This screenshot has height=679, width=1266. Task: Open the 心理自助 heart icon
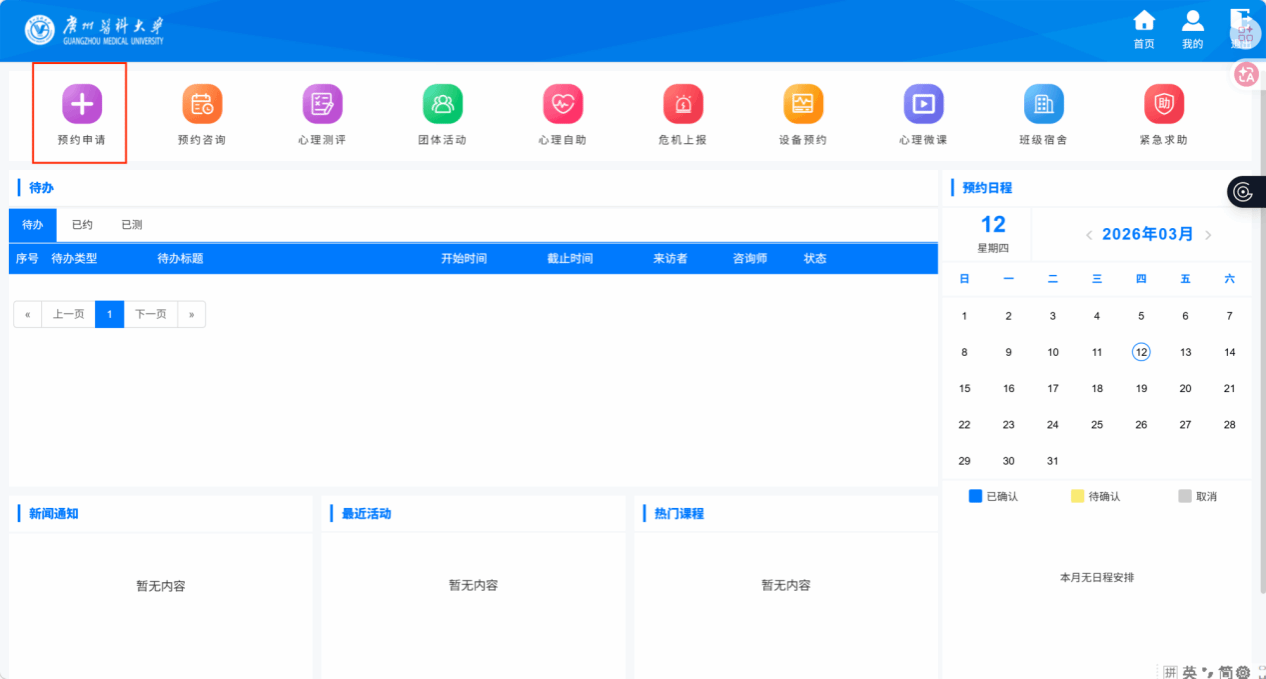(562, 104)
